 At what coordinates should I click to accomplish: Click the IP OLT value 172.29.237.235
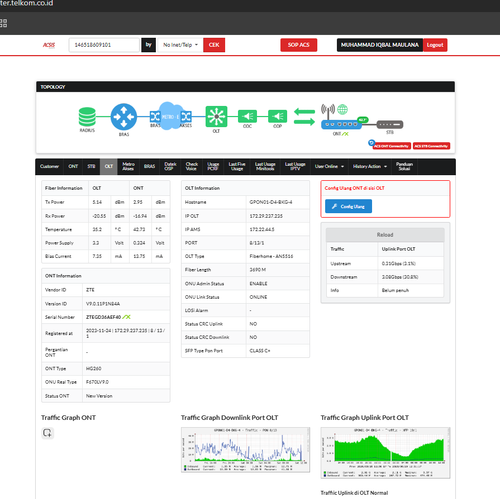(266, 216)
